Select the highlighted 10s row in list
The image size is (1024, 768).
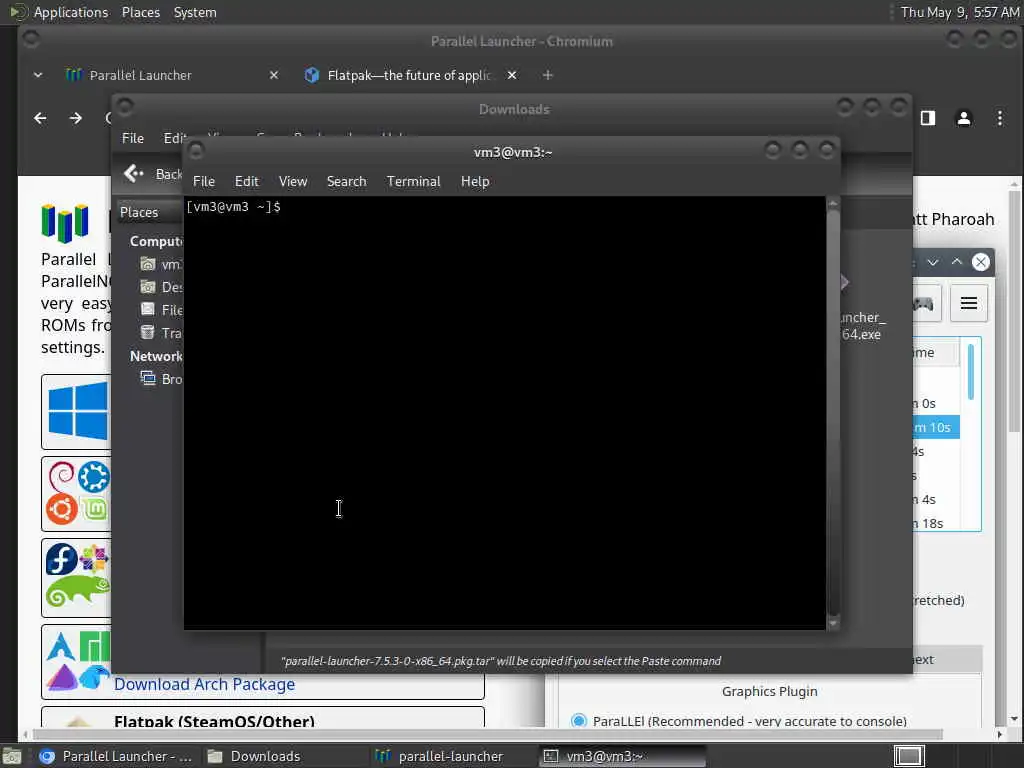coord(936,427)
